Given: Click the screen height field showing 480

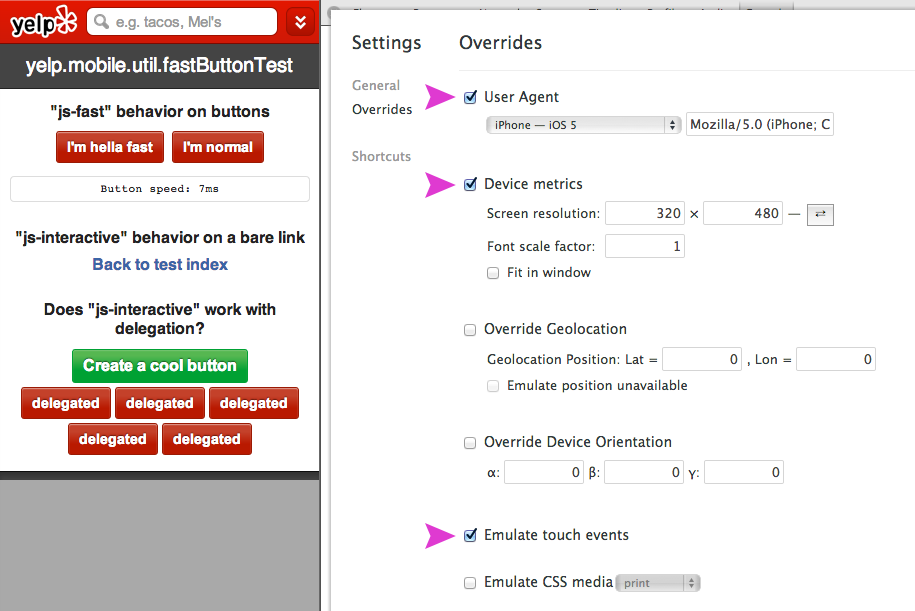Looking at the screenshot, I should [x=743, y=213].
